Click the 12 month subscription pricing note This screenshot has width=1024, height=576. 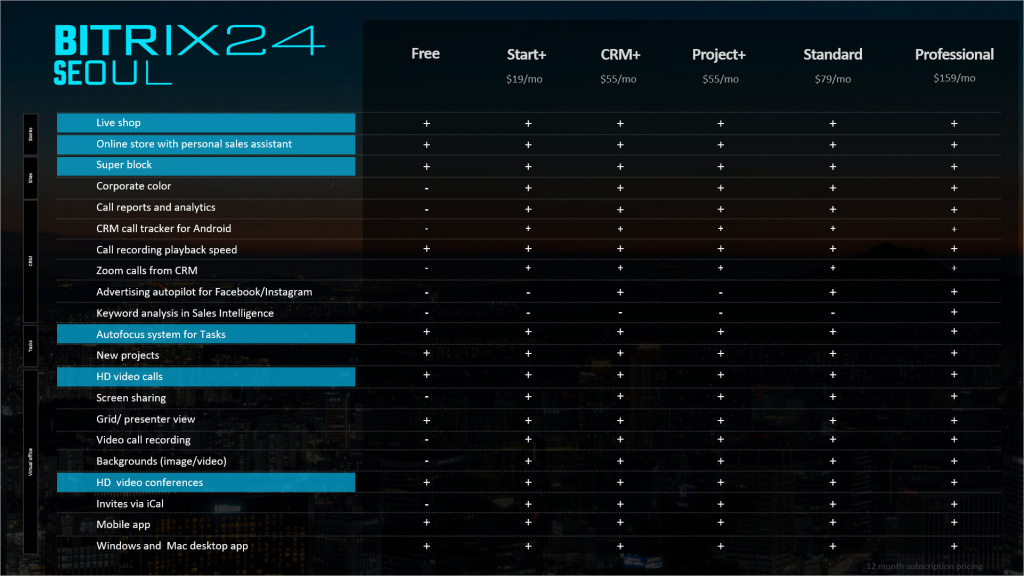coord(924,566)
